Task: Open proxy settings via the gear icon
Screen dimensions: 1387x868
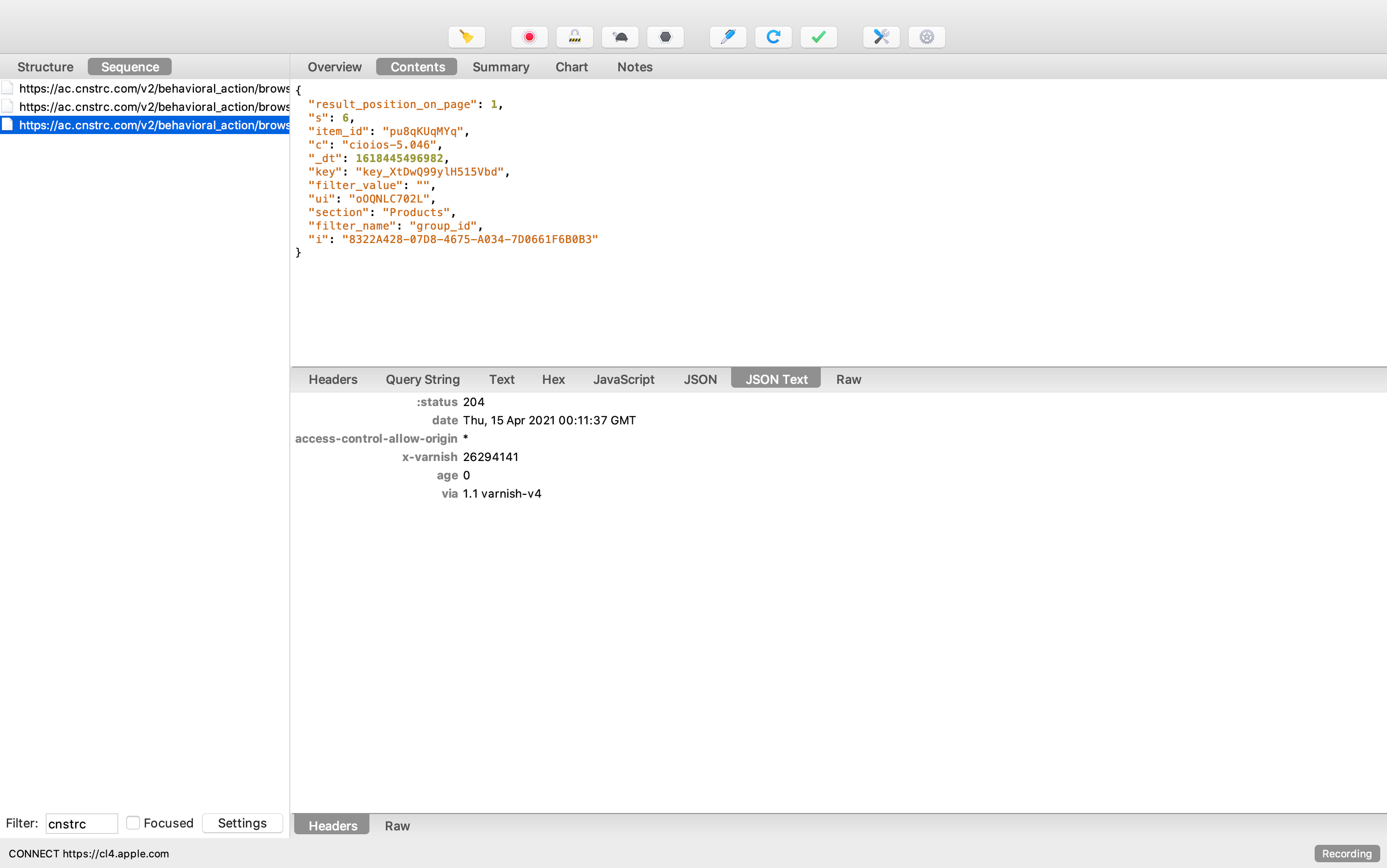Action: [925, 37]
